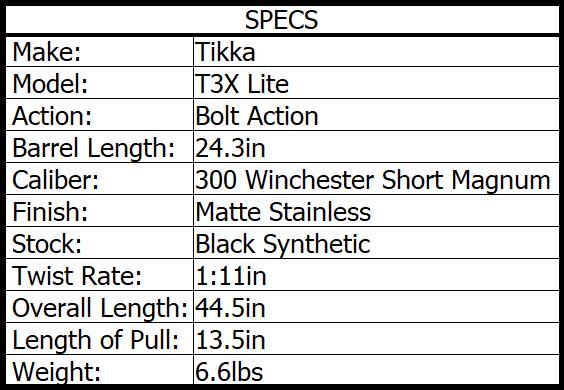Click the 1:11in twist value
This screenshot has height=390, width=564.
(231, 276)
